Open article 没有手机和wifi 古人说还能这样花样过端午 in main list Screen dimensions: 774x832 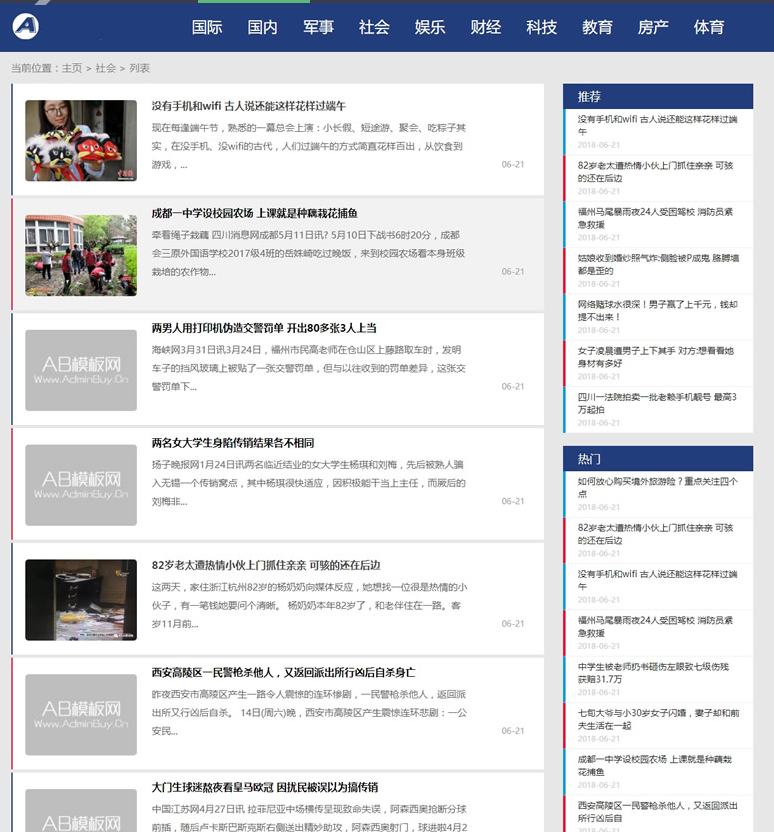[x=248, y=106]
